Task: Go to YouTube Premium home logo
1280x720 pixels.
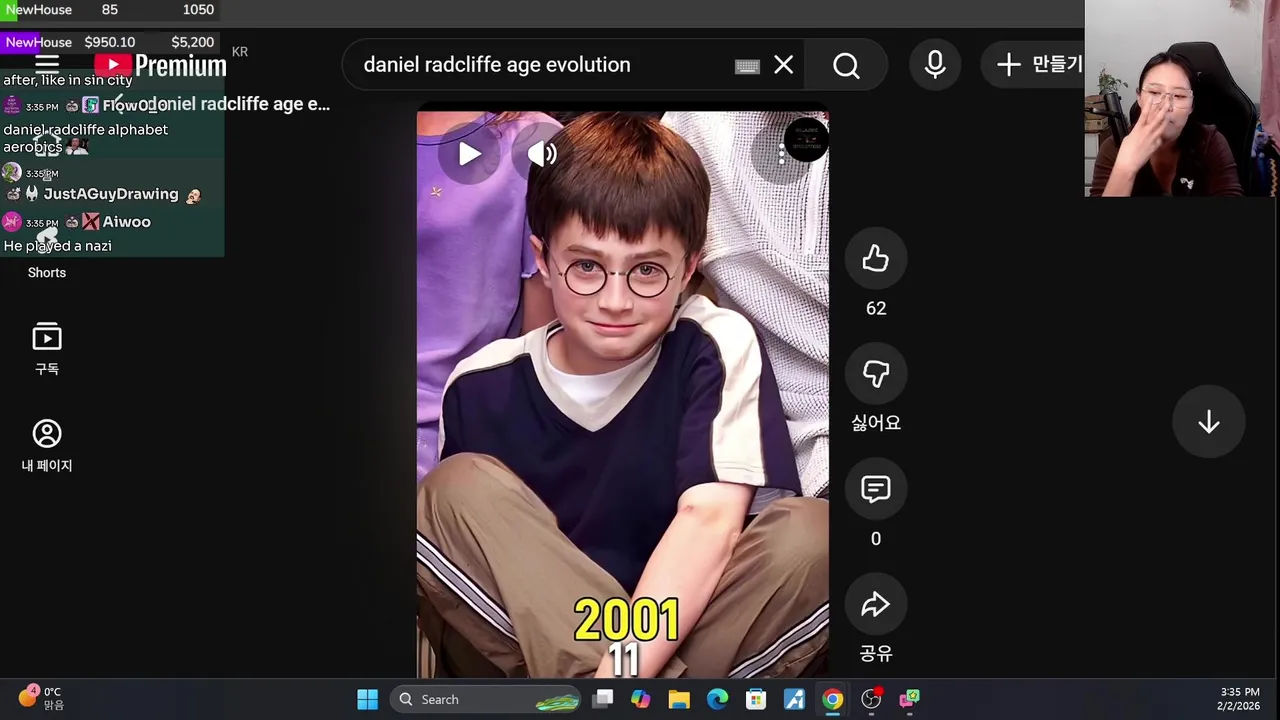Action: 161,66
